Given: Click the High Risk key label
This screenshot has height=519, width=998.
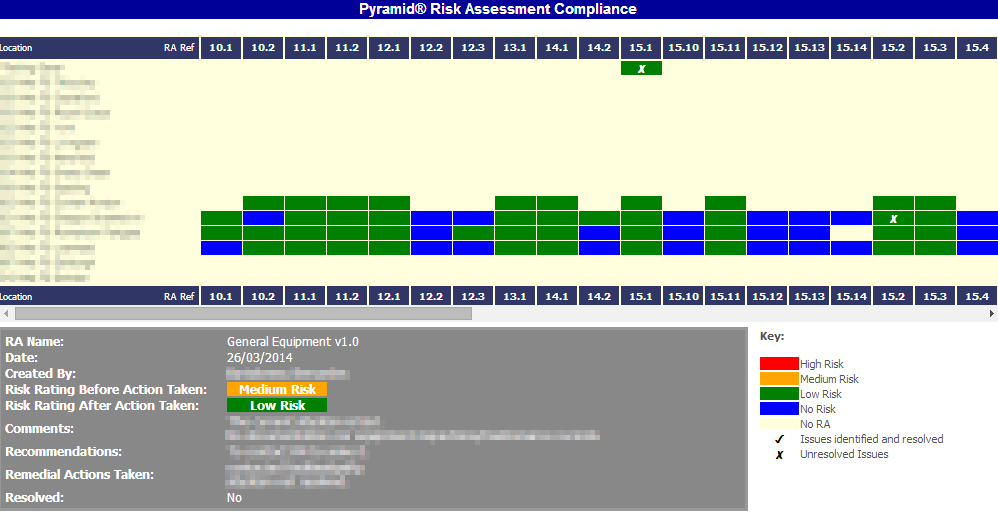Looking at the screenshot, I should (x=822, y=364).
